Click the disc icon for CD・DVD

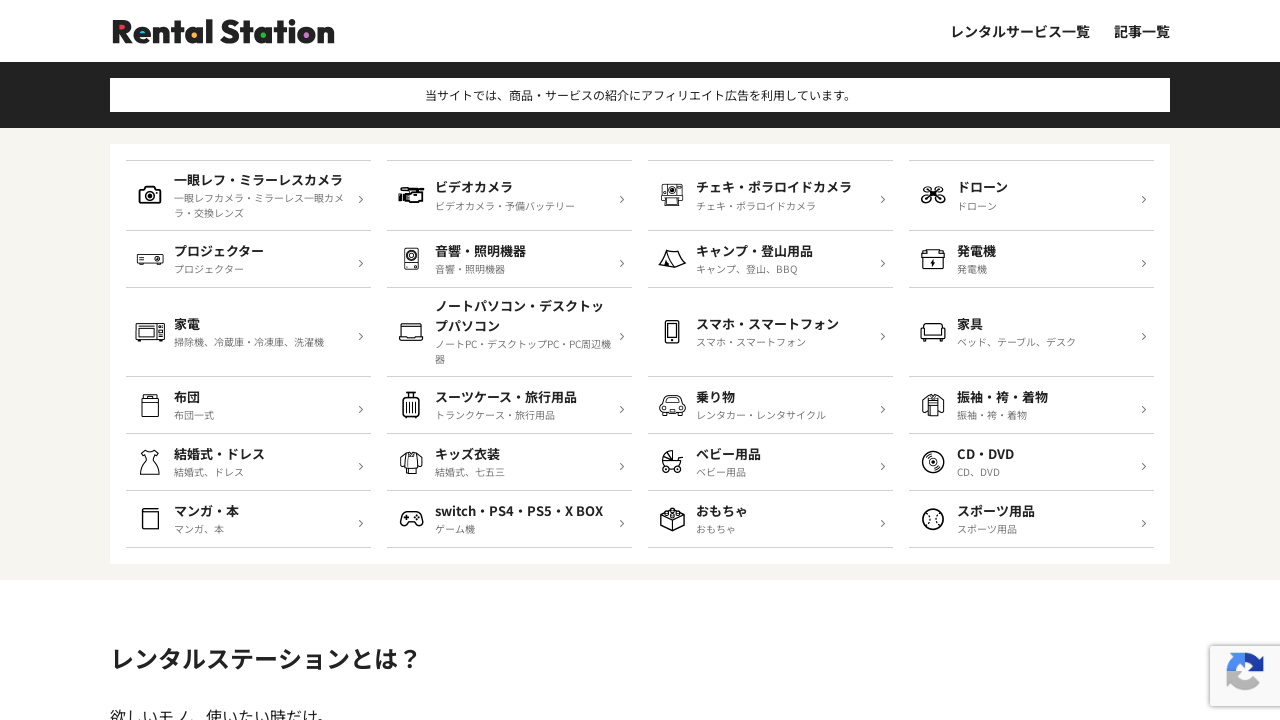click(933, 462)
